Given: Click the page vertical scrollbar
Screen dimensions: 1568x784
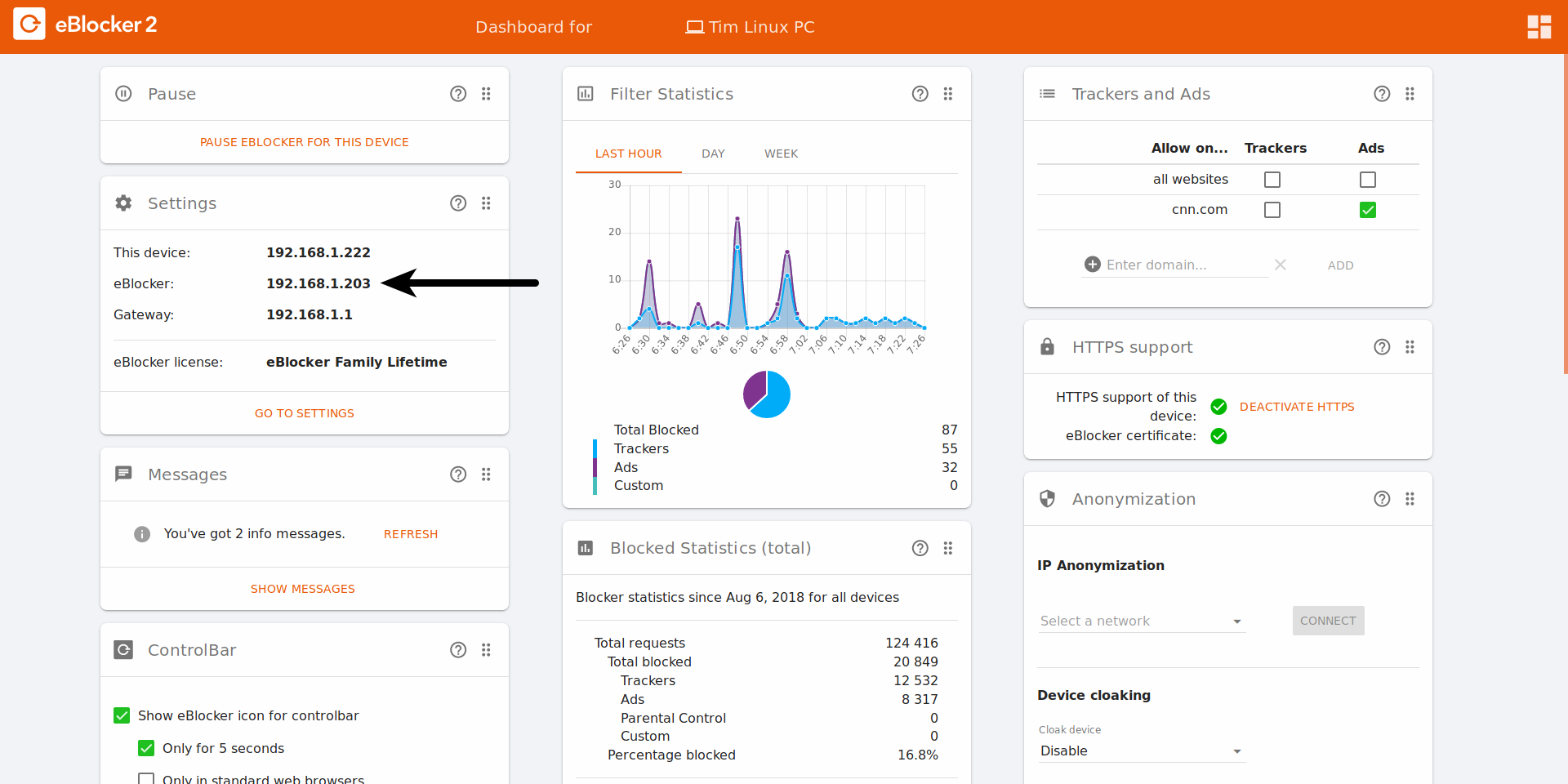Looking at the screenshot, I should click(1565, 214).
